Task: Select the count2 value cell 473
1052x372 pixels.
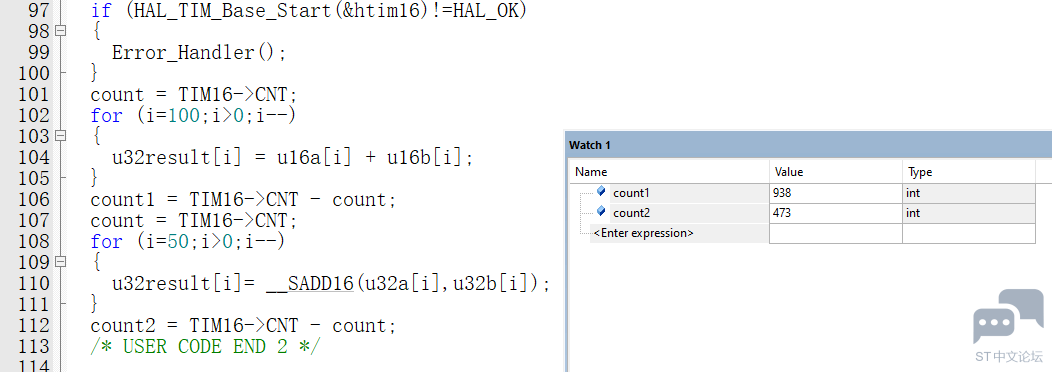Action: coord(835,213)
